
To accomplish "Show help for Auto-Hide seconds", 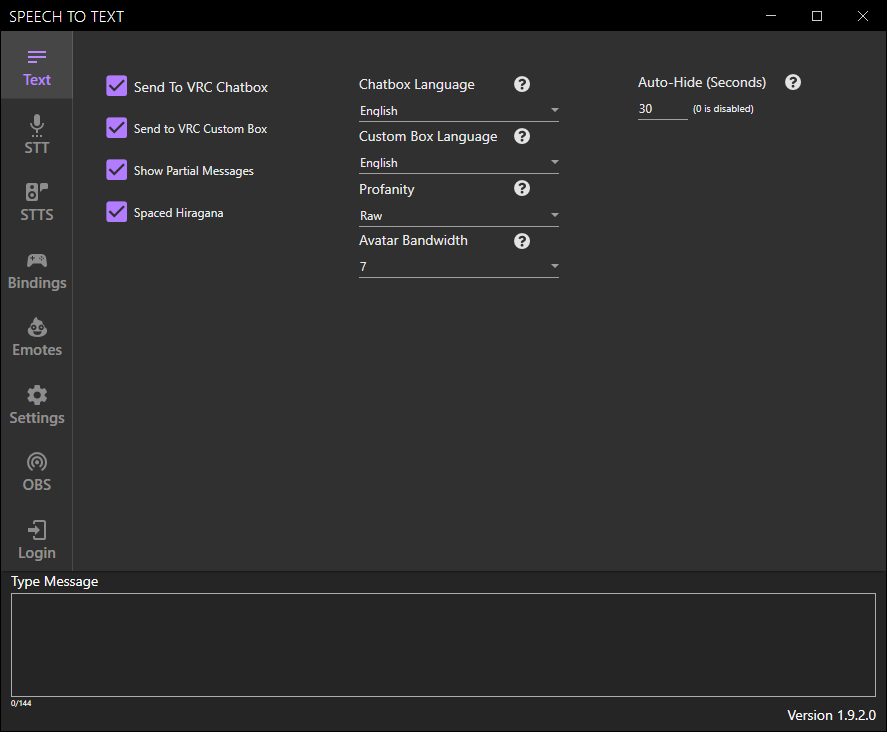I will [793, 82].
